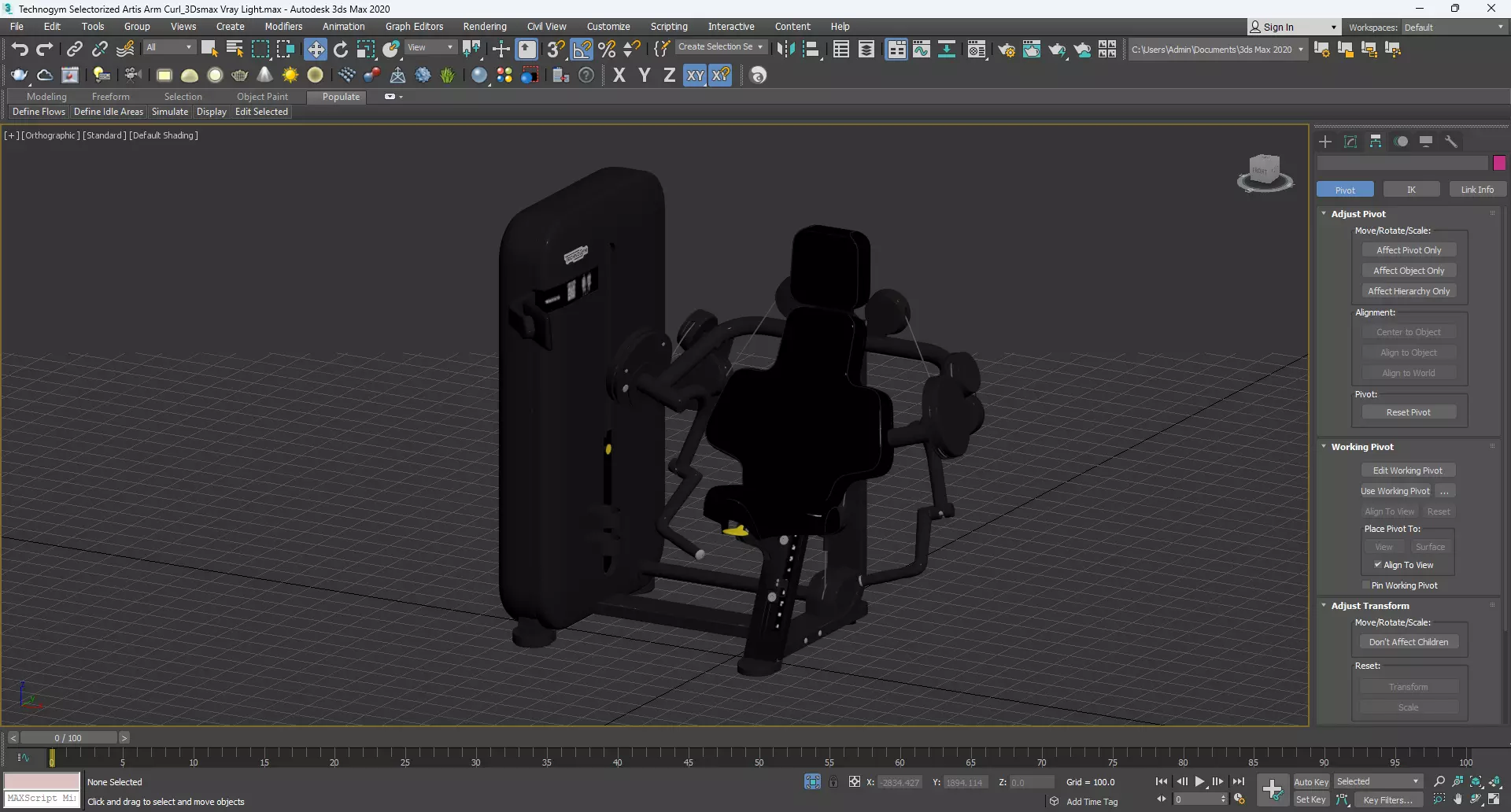The width and height of the screenshot is (1511, 812).
Task: Click Affect Pivot Only button
Action: coord(1409,250)
